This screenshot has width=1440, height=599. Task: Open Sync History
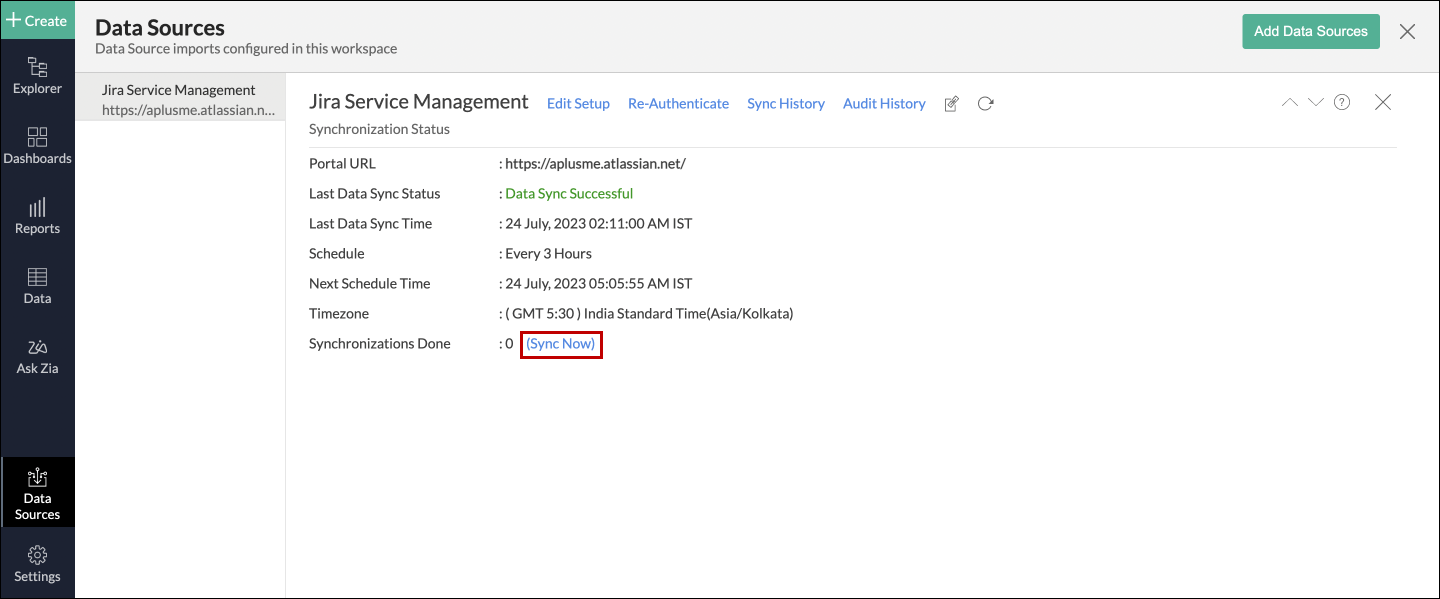tap(785, 103)
